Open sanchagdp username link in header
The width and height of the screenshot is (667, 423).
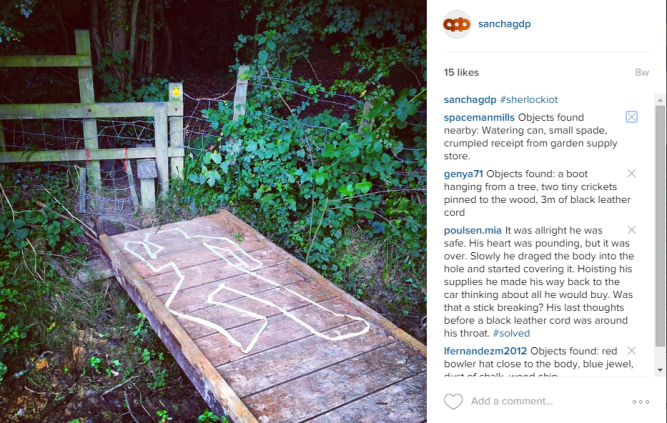coord(504,24)
